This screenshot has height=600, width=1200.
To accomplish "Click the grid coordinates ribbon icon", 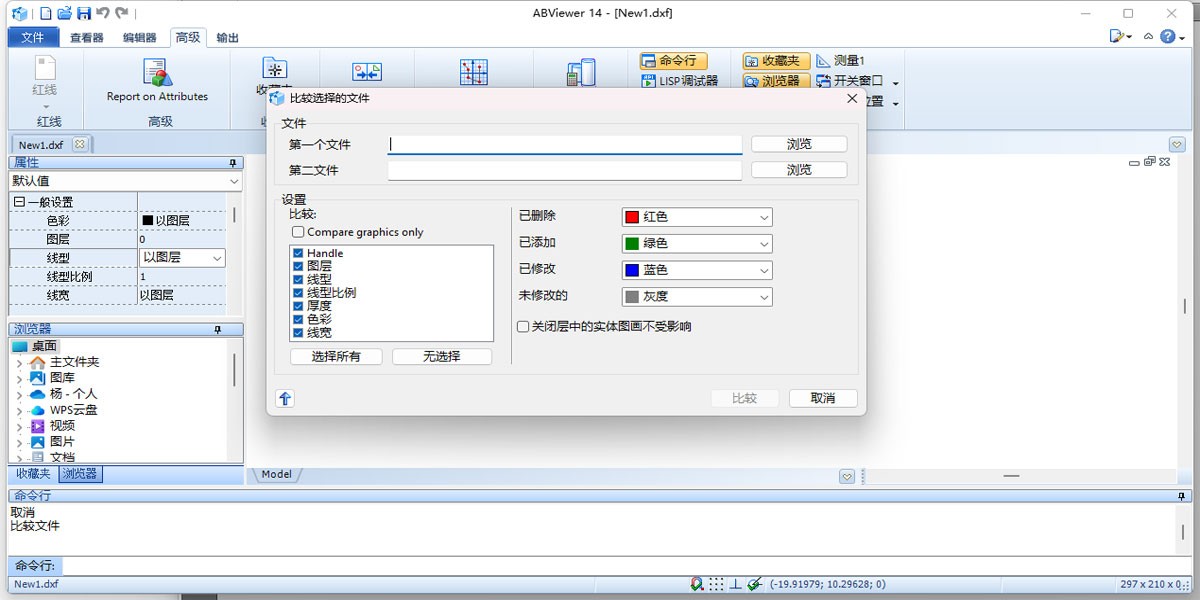I will 473,72.
